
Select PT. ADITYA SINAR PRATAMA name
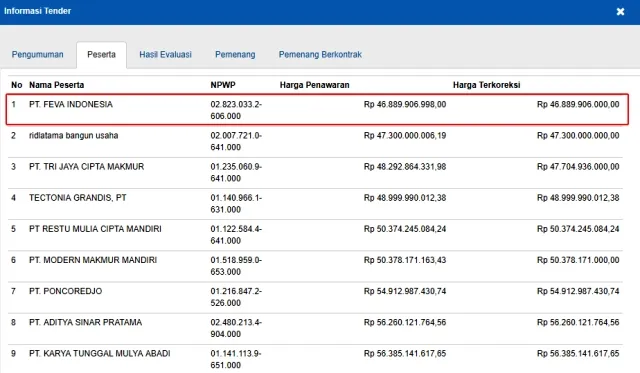85,322
